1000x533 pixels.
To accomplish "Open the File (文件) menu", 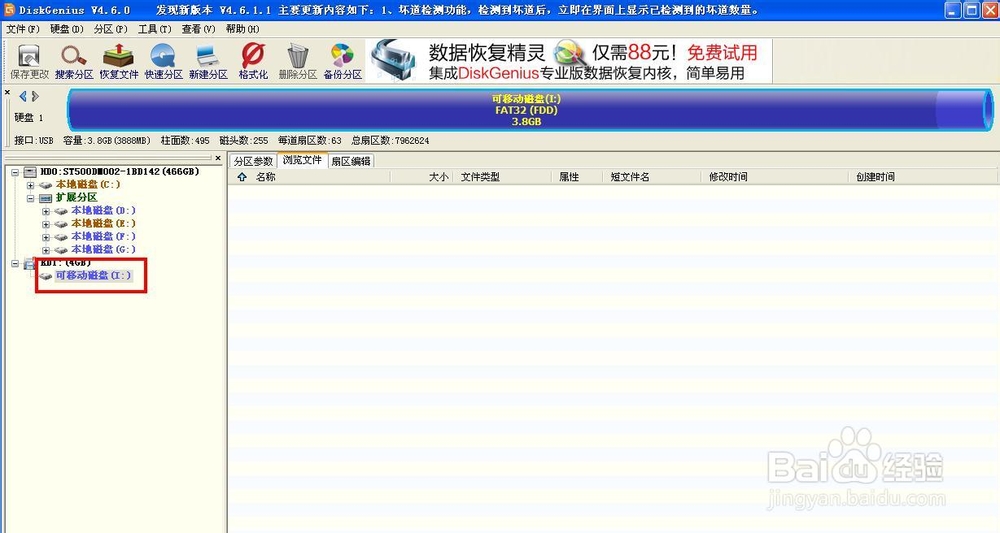I will [22, 29].
